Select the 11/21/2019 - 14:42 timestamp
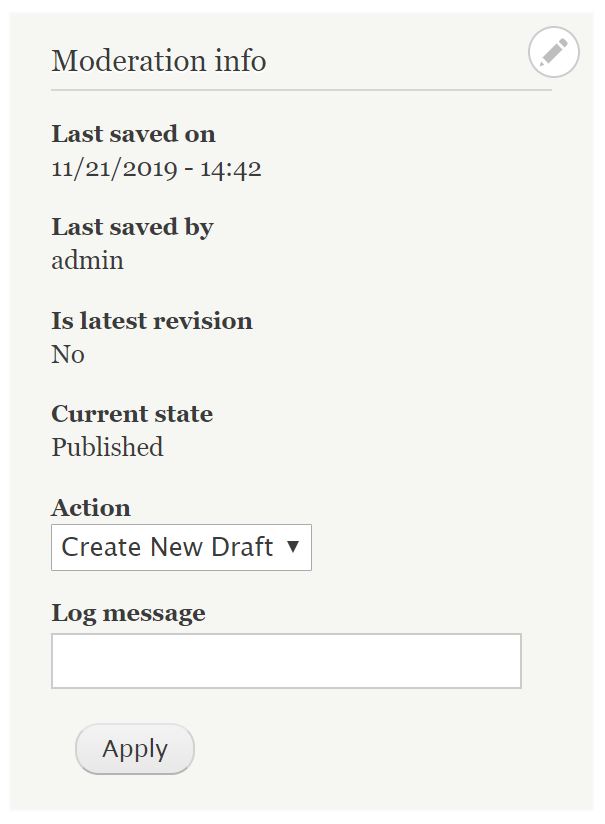Screen dimensions: 605x824 156,168
